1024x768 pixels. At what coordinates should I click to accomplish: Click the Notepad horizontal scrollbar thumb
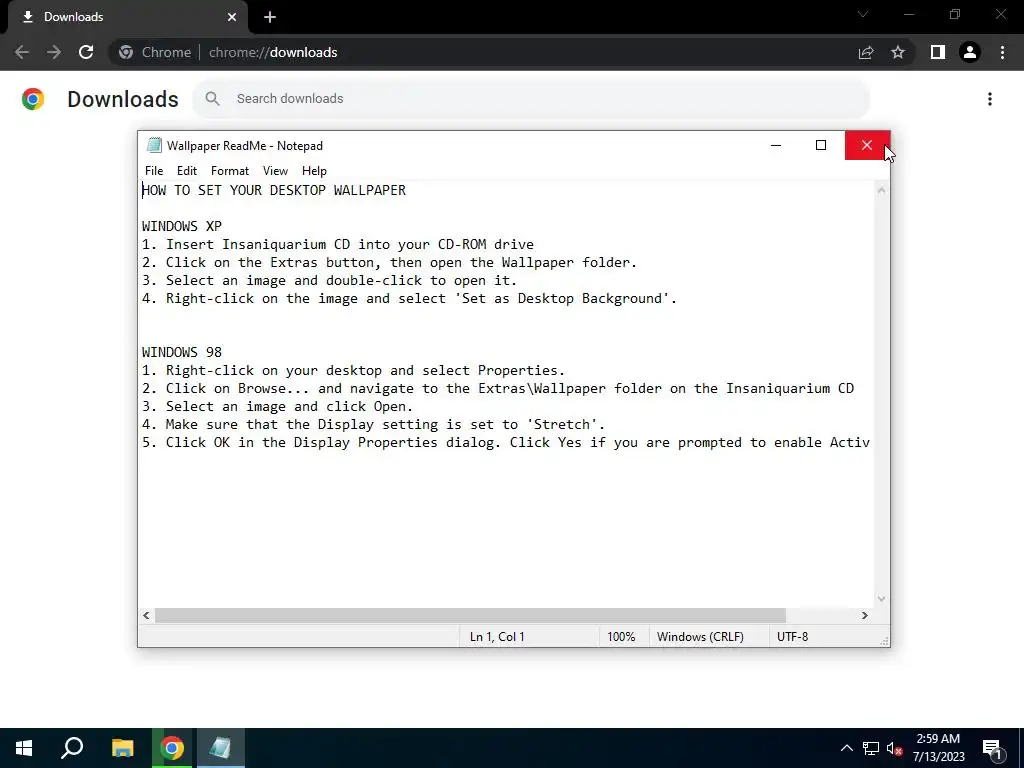[470, 615]
